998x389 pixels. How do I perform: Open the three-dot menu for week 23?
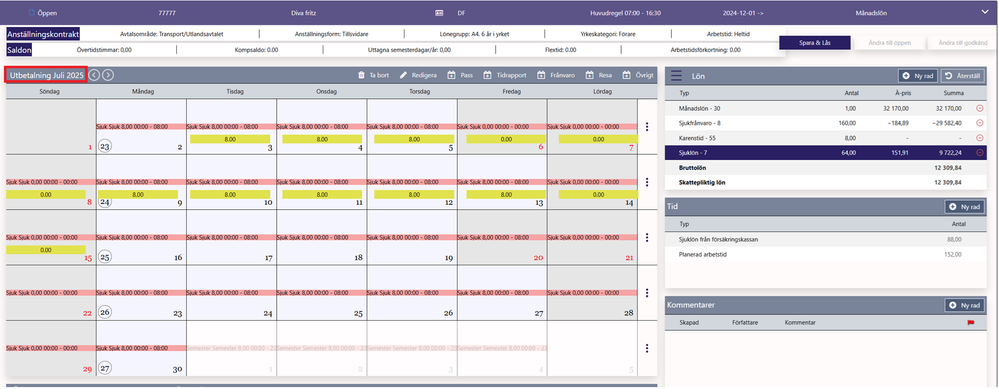coord(647,127)
